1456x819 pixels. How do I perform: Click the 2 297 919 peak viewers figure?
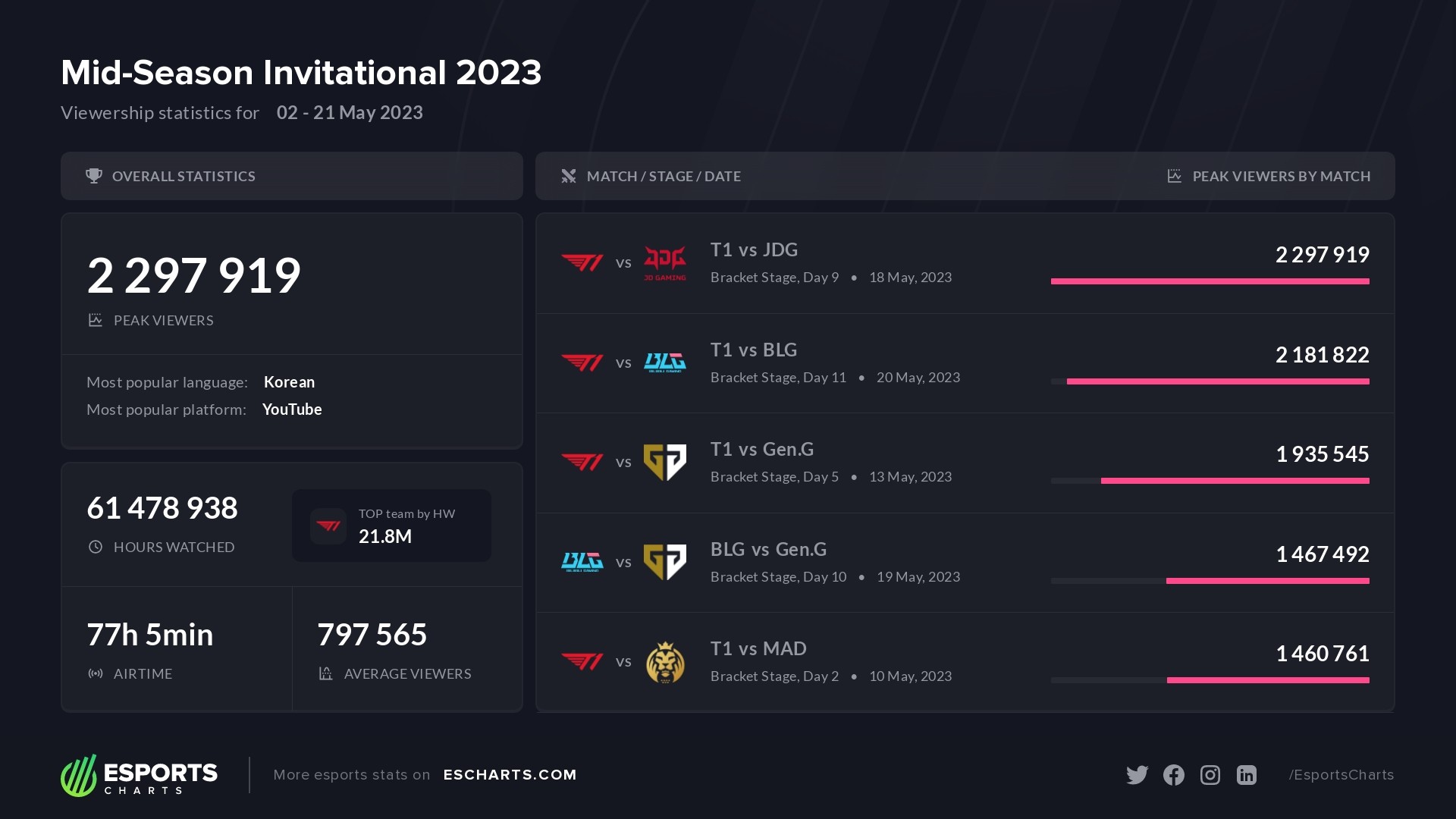(194, 275)
